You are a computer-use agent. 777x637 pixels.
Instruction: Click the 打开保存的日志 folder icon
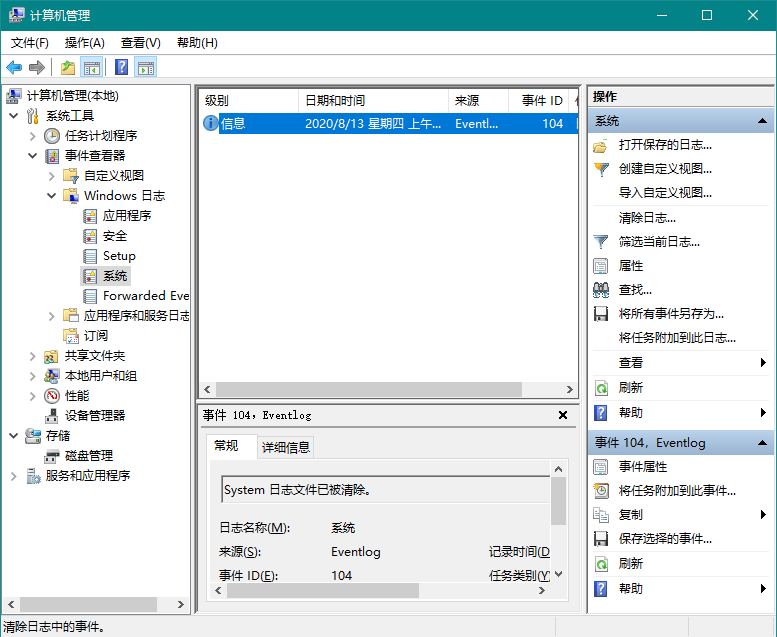(601, 145)
